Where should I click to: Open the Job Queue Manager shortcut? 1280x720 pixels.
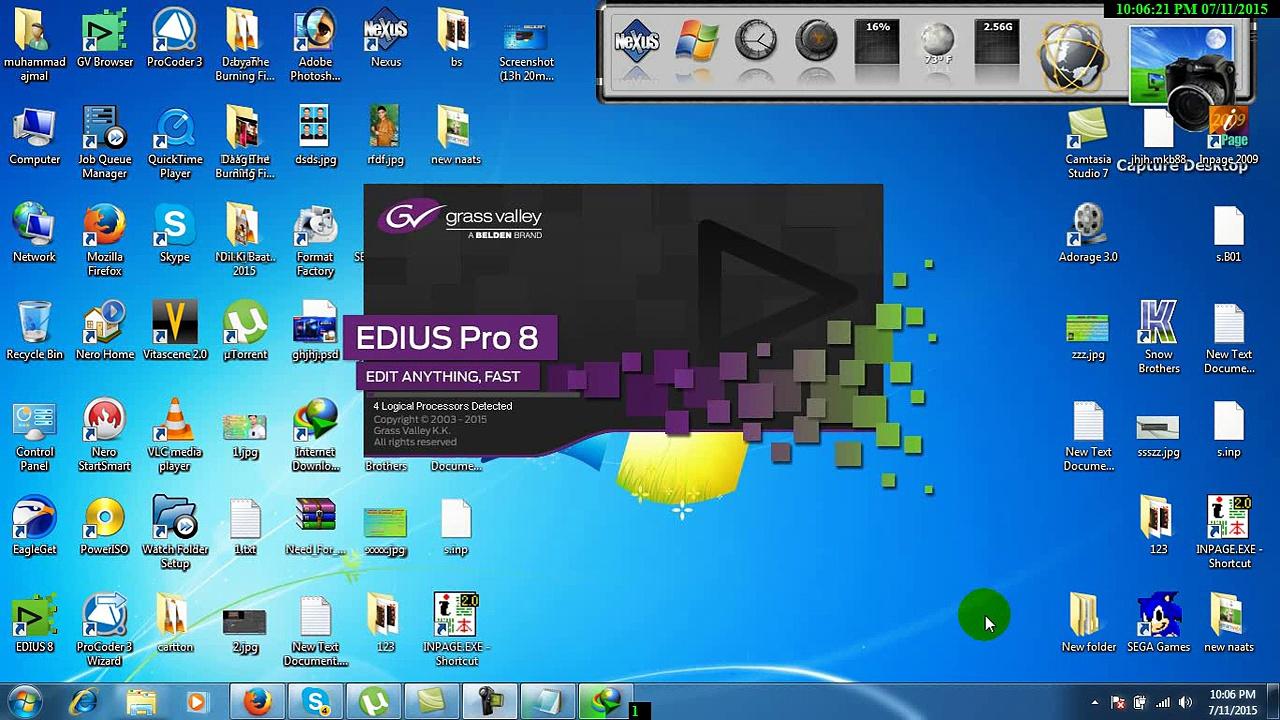point(104,144)
